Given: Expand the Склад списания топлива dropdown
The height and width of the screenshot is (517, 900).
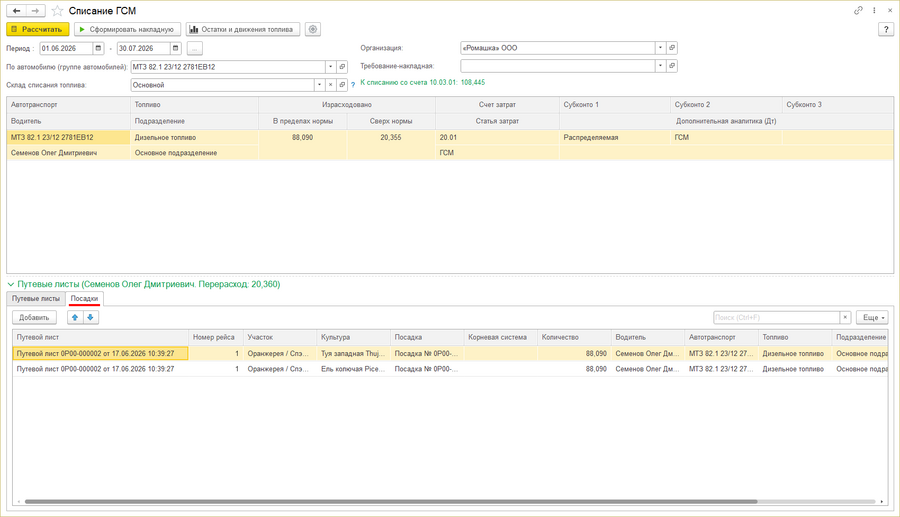Looking at the screenshot, I should click(319, 85).
